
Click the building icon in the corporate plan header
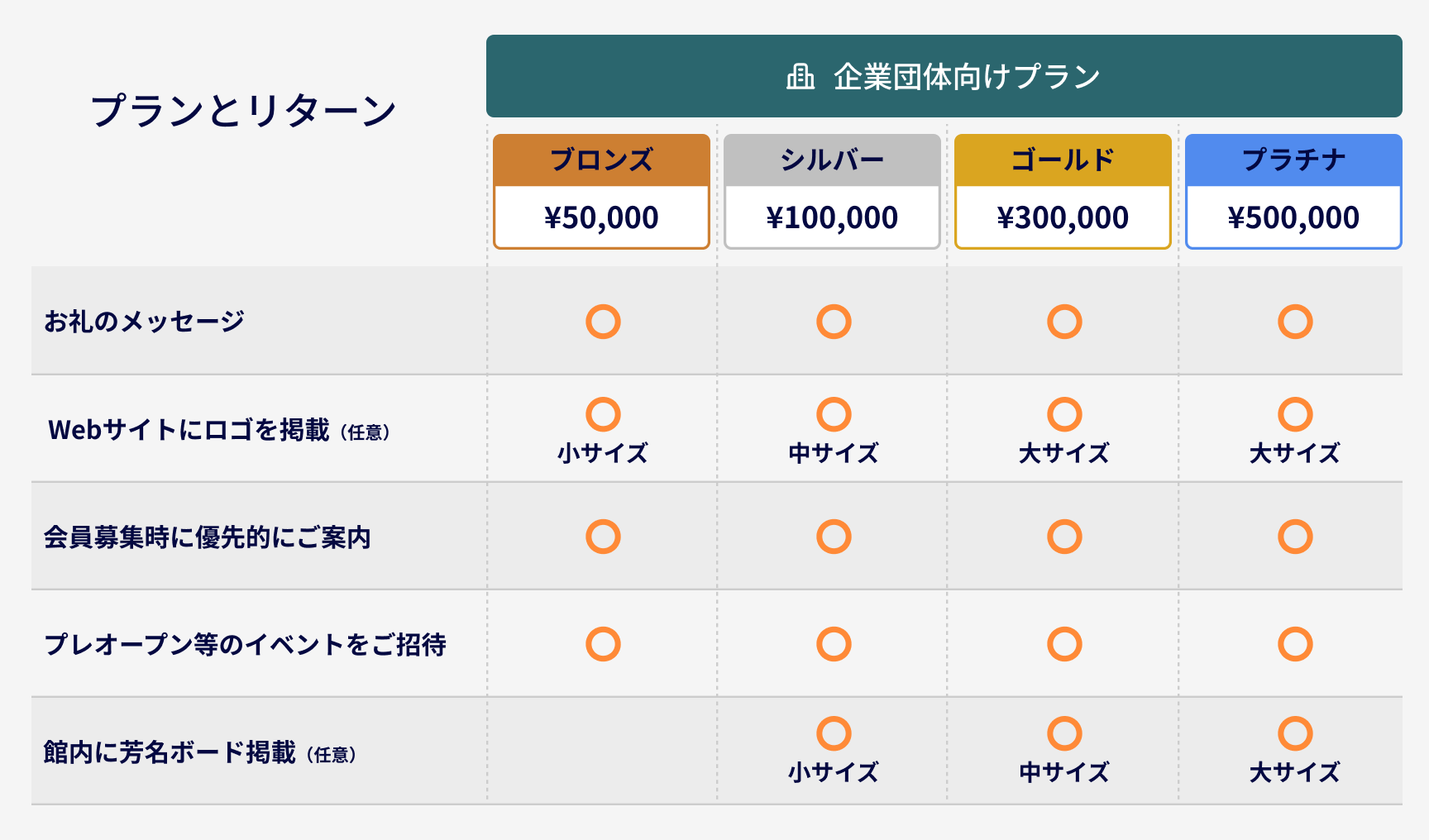[800, 77]
